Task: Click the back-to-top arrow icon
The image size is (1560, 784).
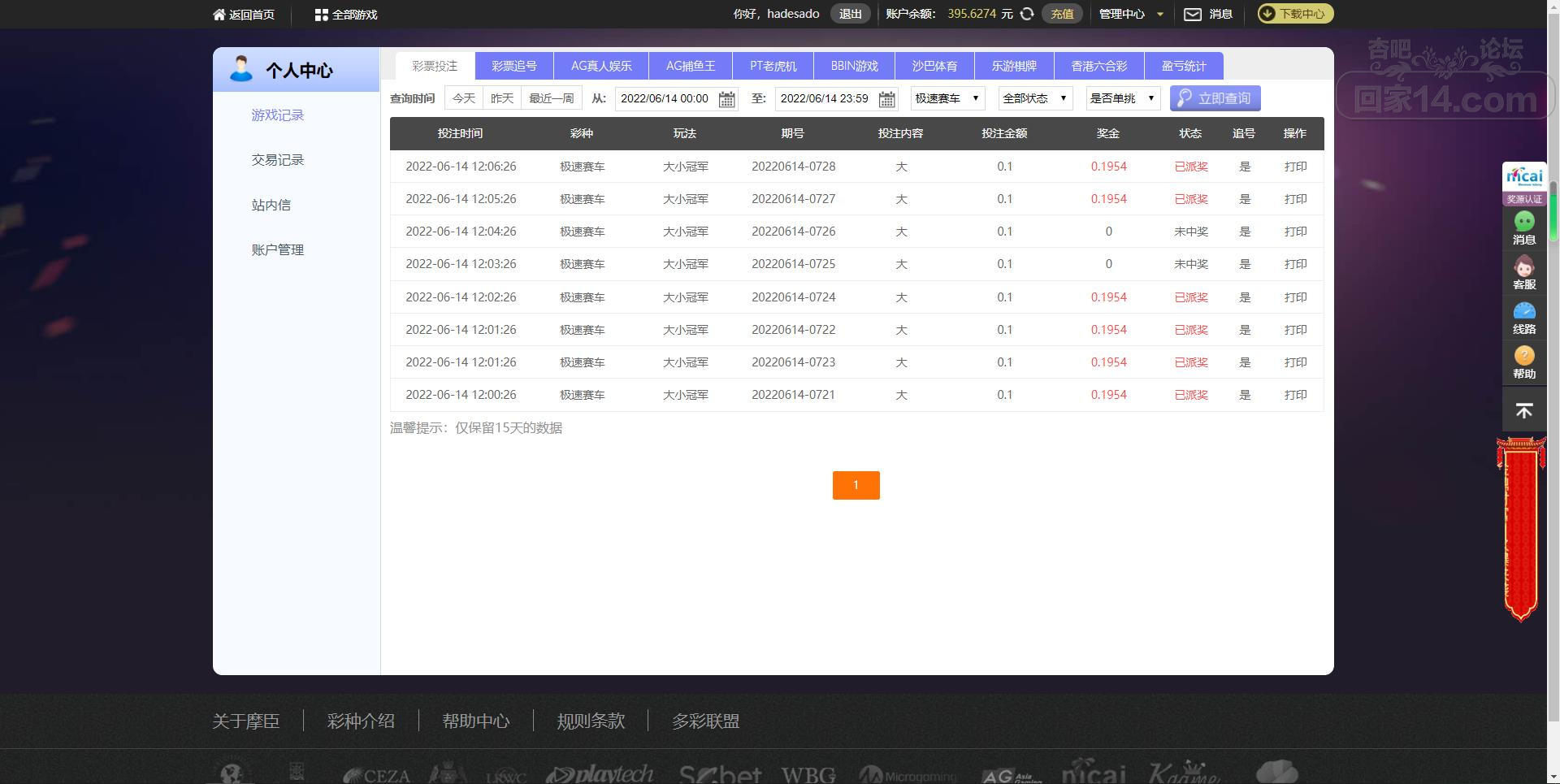Action: pyautogui.click(x=1523, y=411)
